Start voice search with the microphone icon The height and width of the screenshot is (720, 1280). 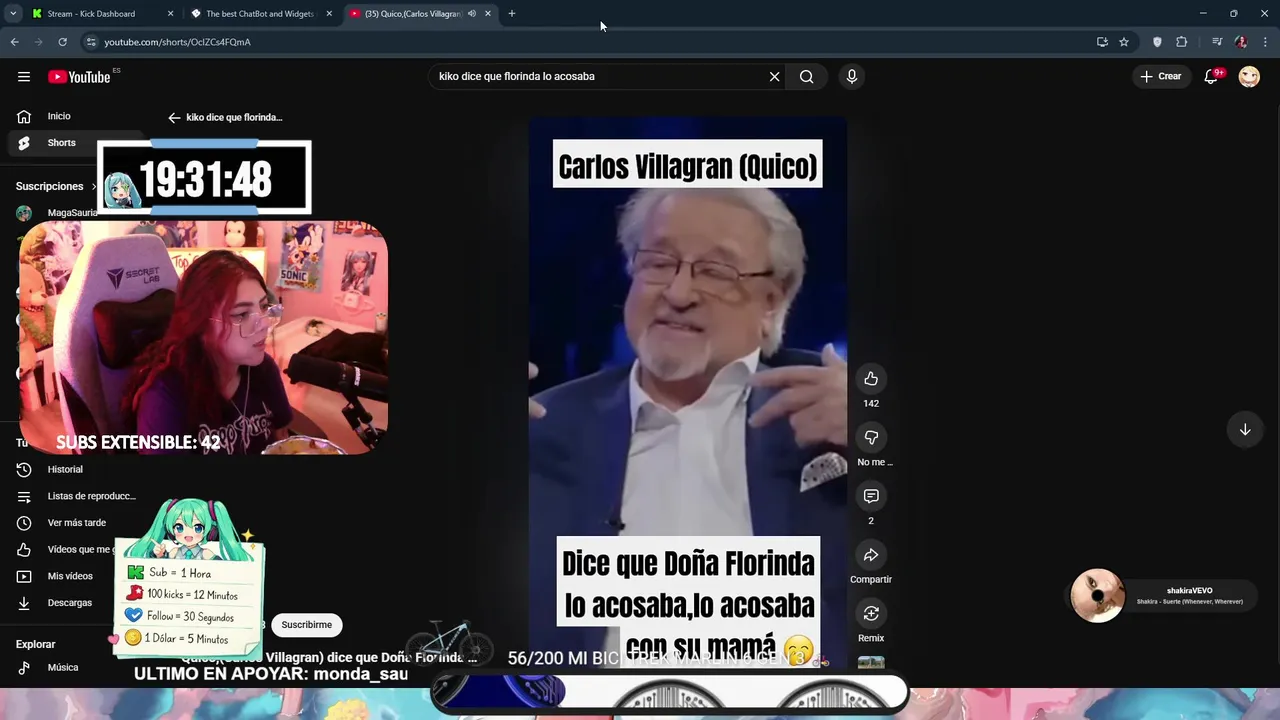pos(851,77)
